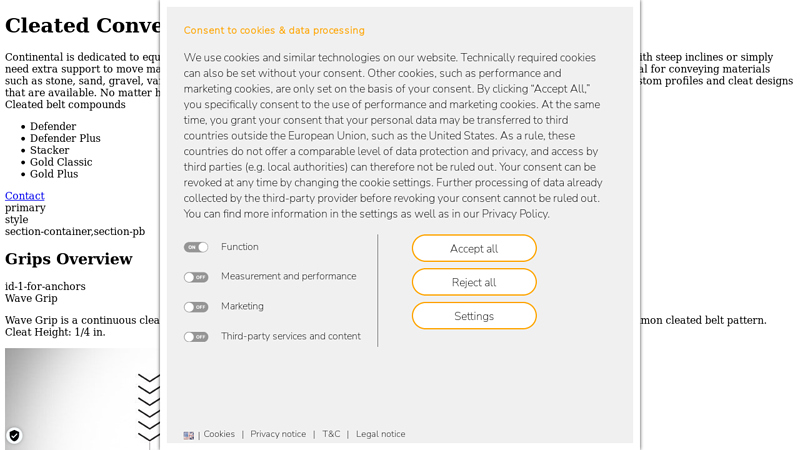This screenshot has width=800, height=450.
Task: Click the Grips Overview heading
Action: tap(69, 259)
